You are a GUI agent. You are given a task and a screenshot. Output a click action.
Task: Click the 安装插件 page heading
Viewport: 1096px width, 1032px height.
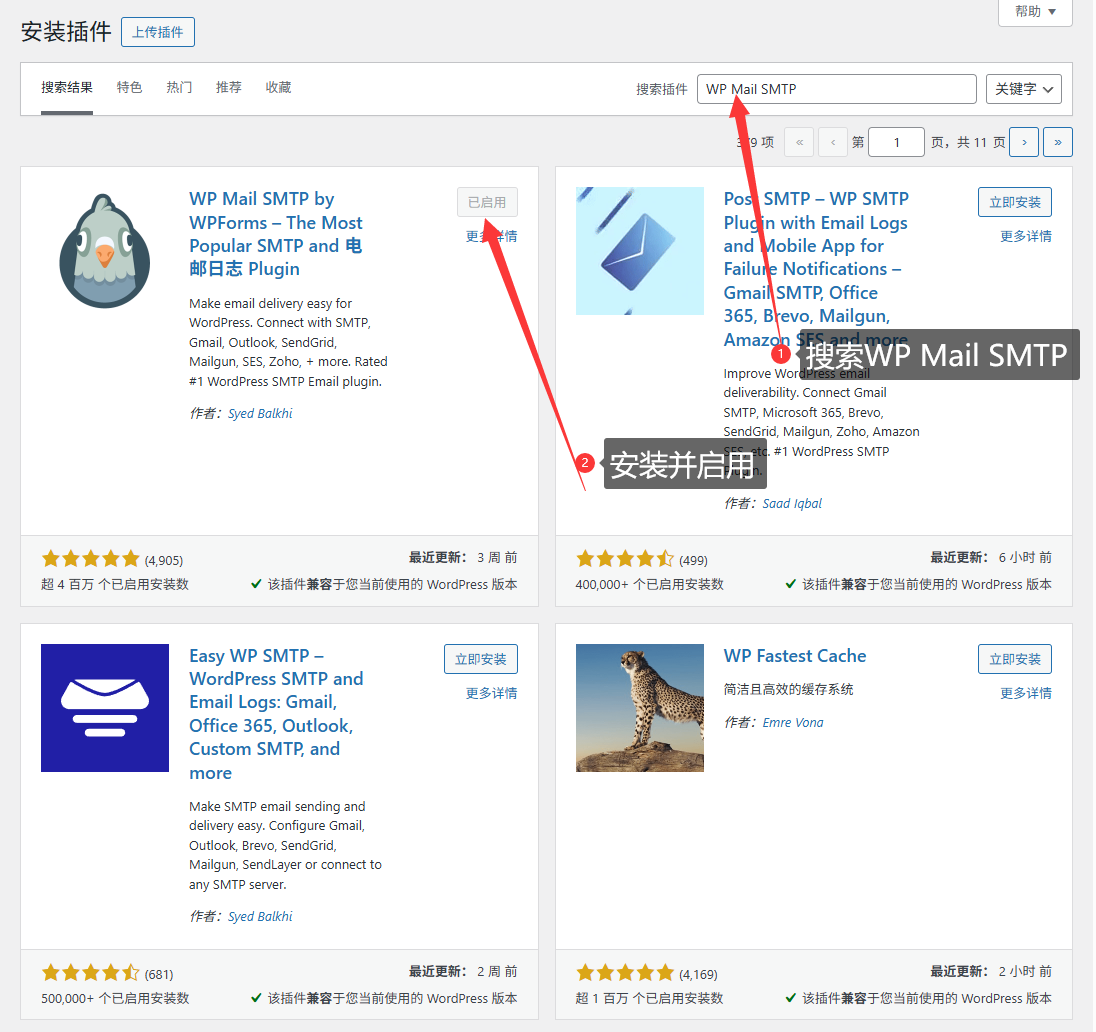click(x=66, y=31)
